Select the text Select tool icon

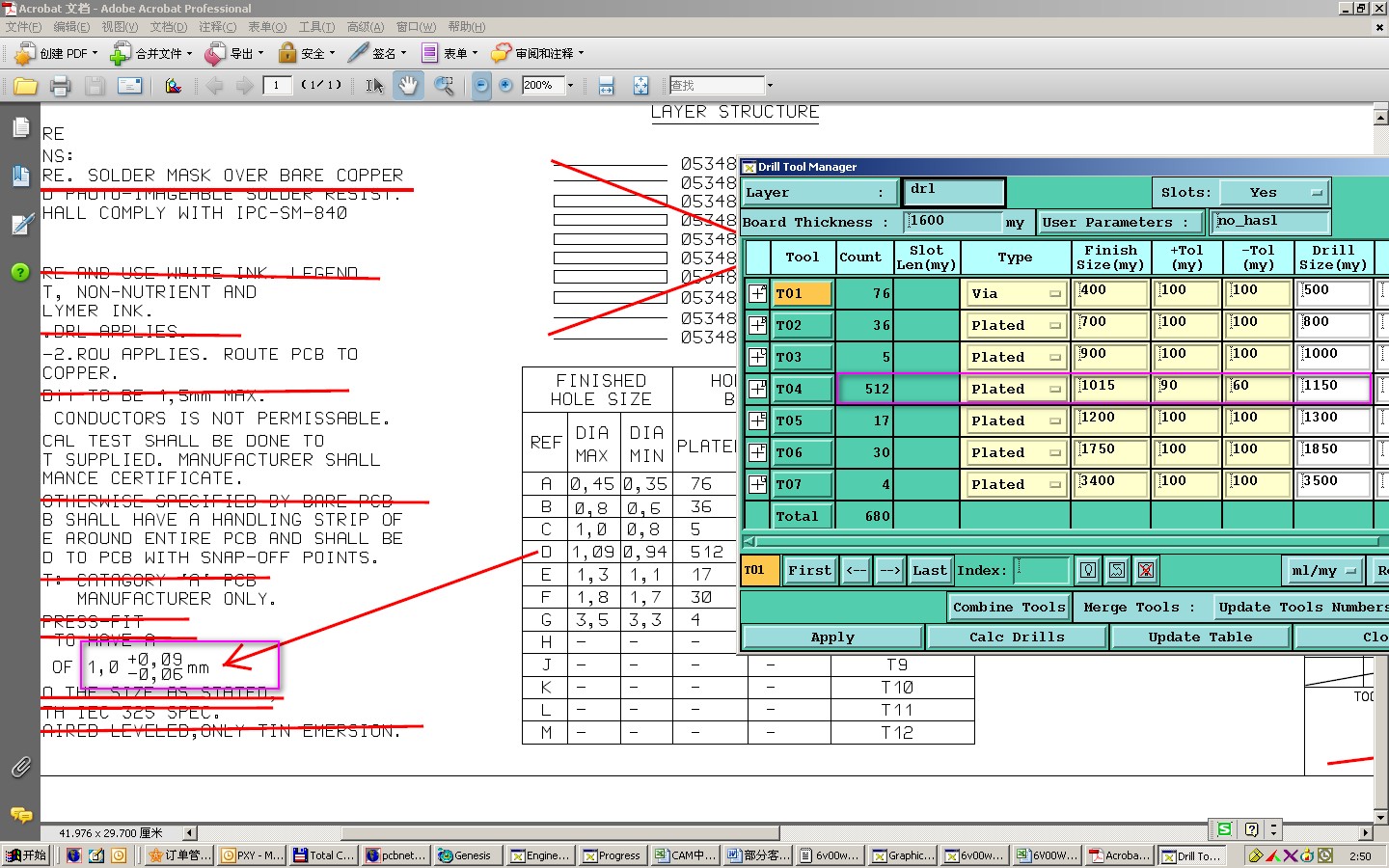374,86
